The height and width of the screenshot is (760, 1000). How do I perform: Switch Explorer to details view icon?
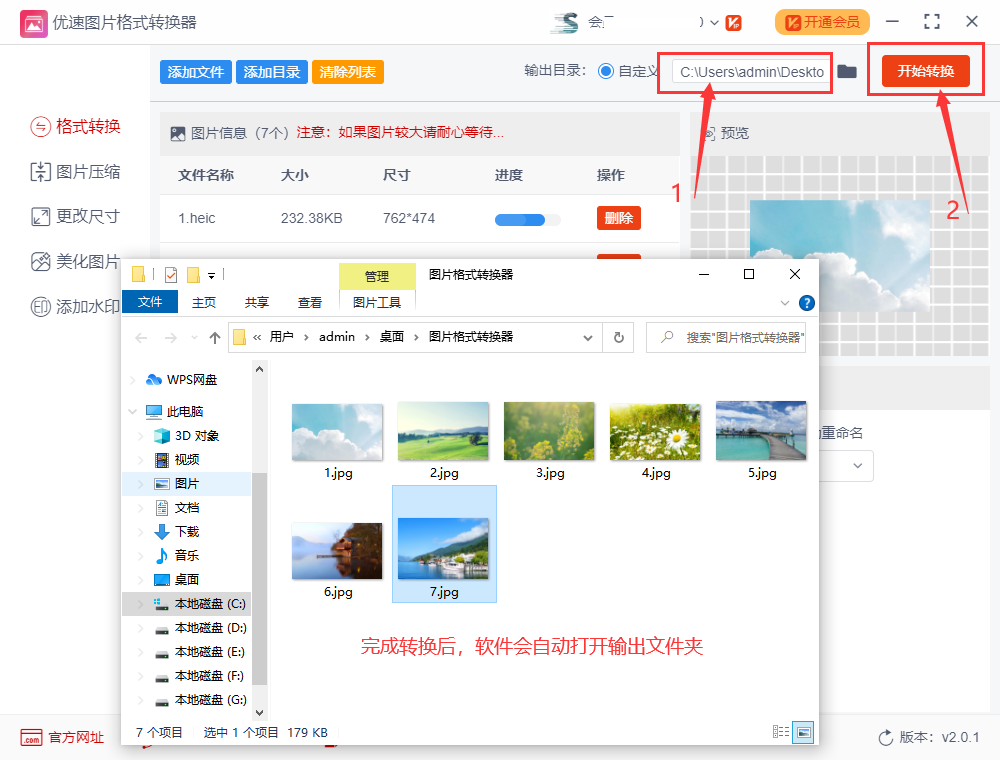tap(779, 732)
